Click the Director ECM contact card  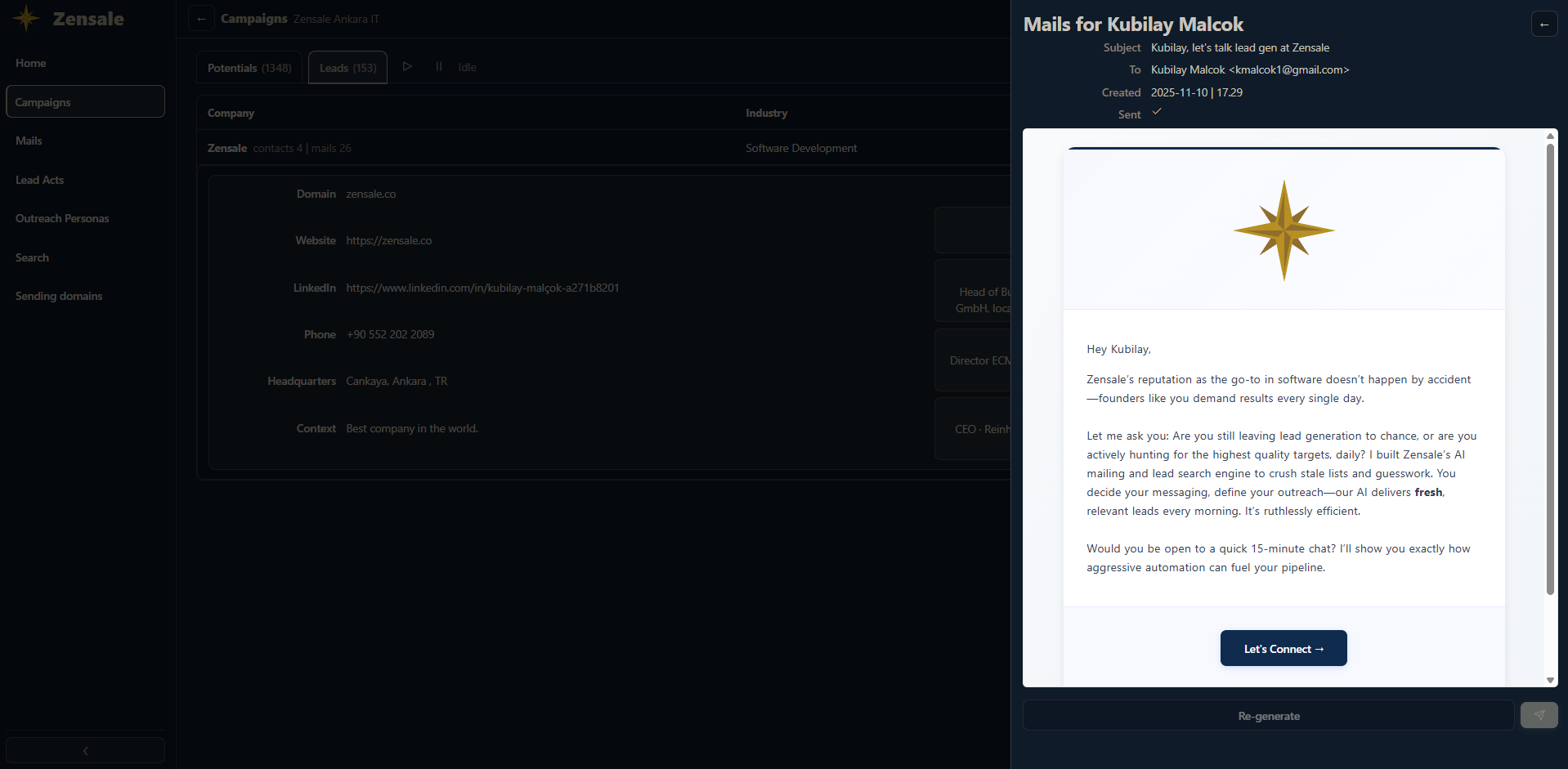point(973,360)
